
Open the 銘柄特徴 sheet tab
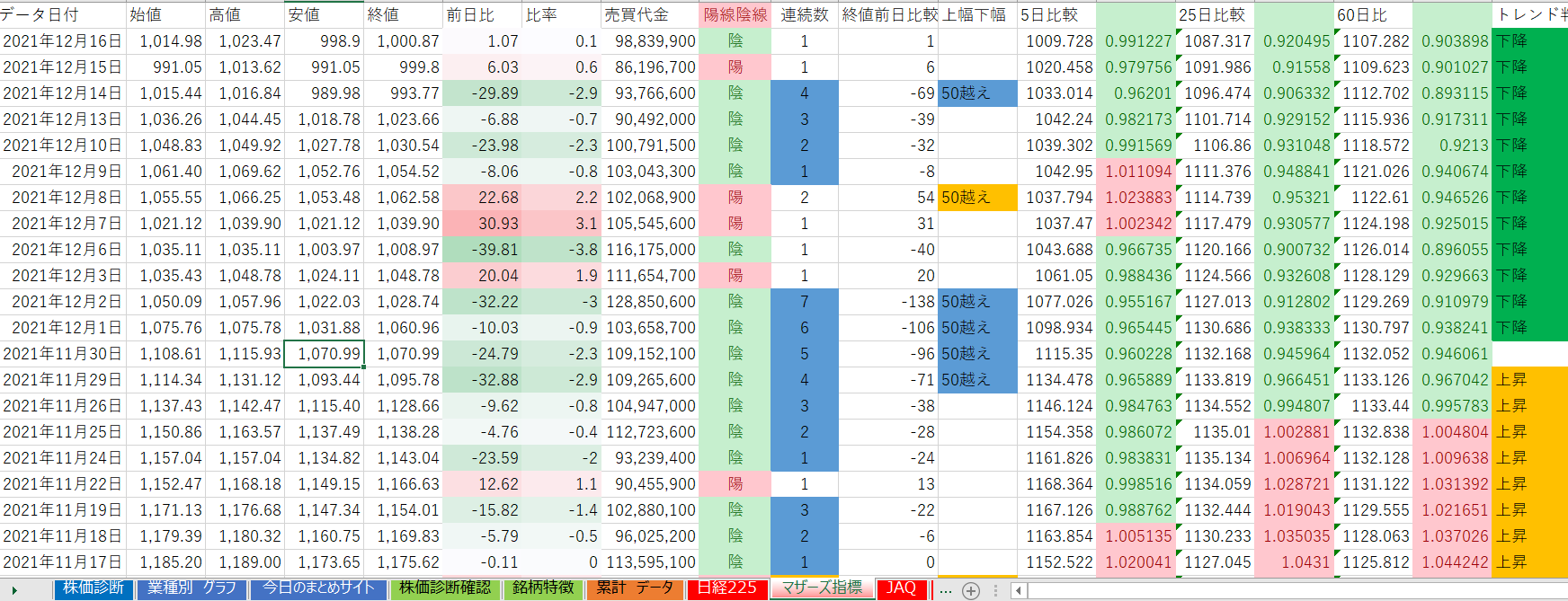(x=543, y=588)
